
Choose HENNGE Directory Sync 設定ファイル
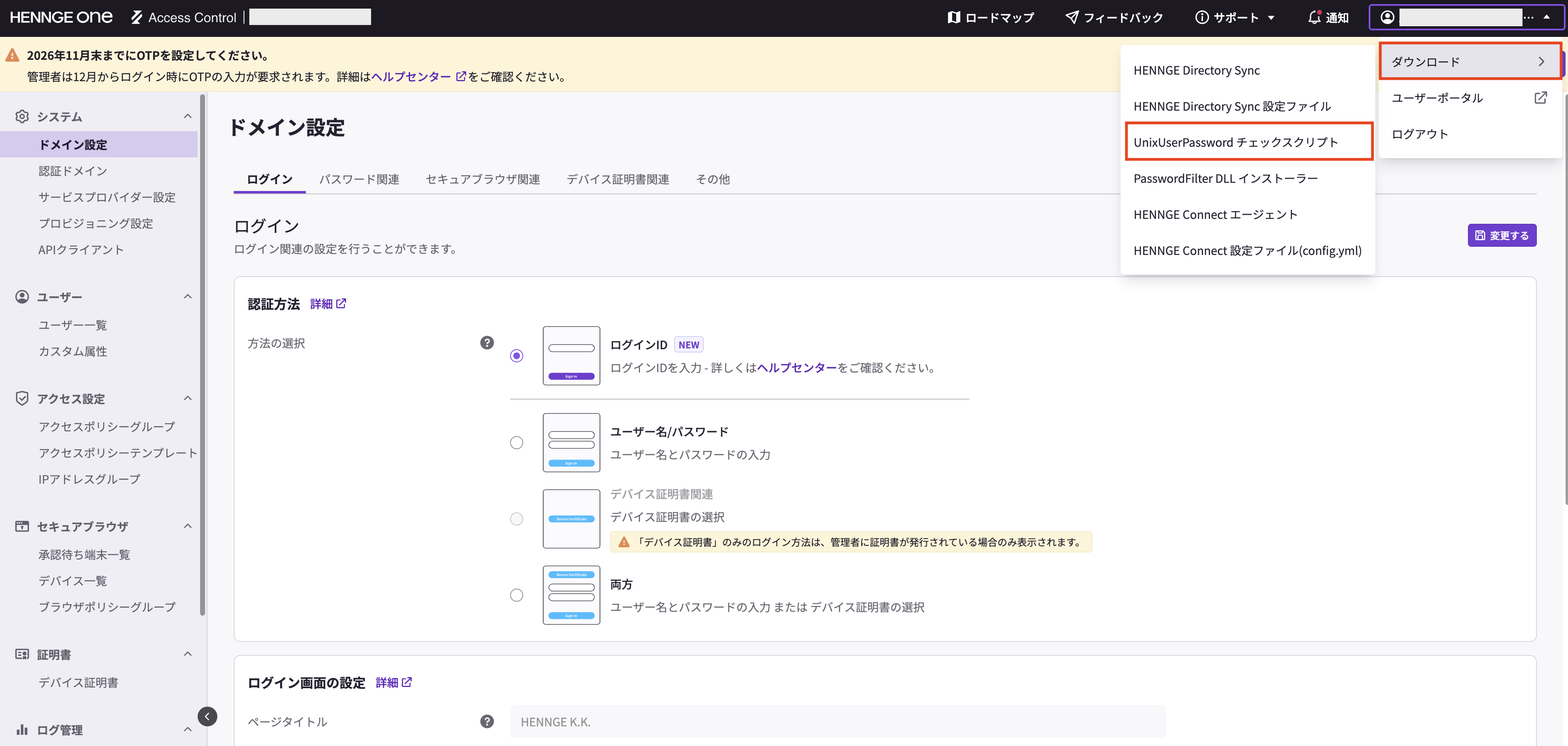pos(1247,106)
